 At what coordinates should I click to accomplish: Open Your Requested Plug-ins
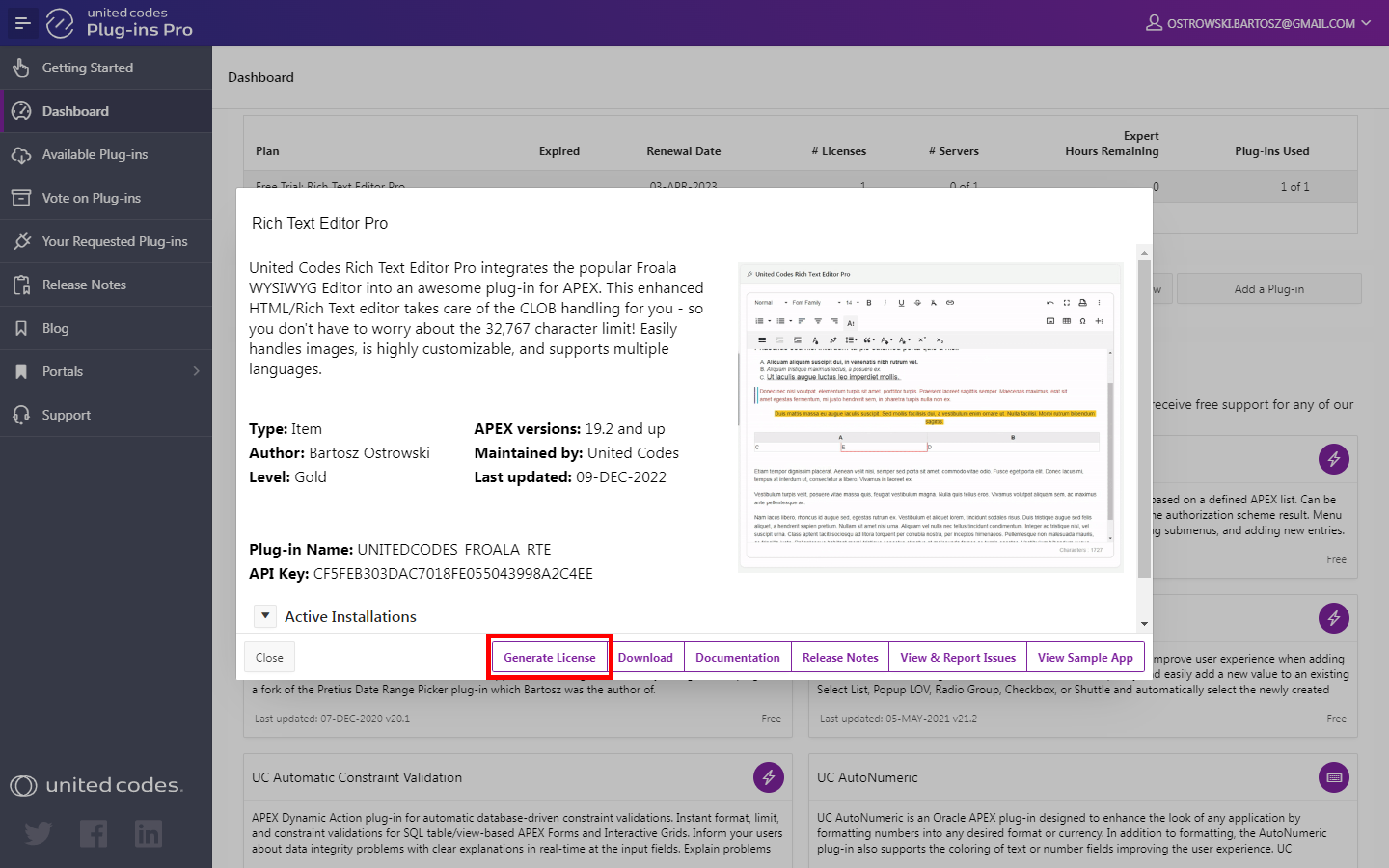pos(106,241)
